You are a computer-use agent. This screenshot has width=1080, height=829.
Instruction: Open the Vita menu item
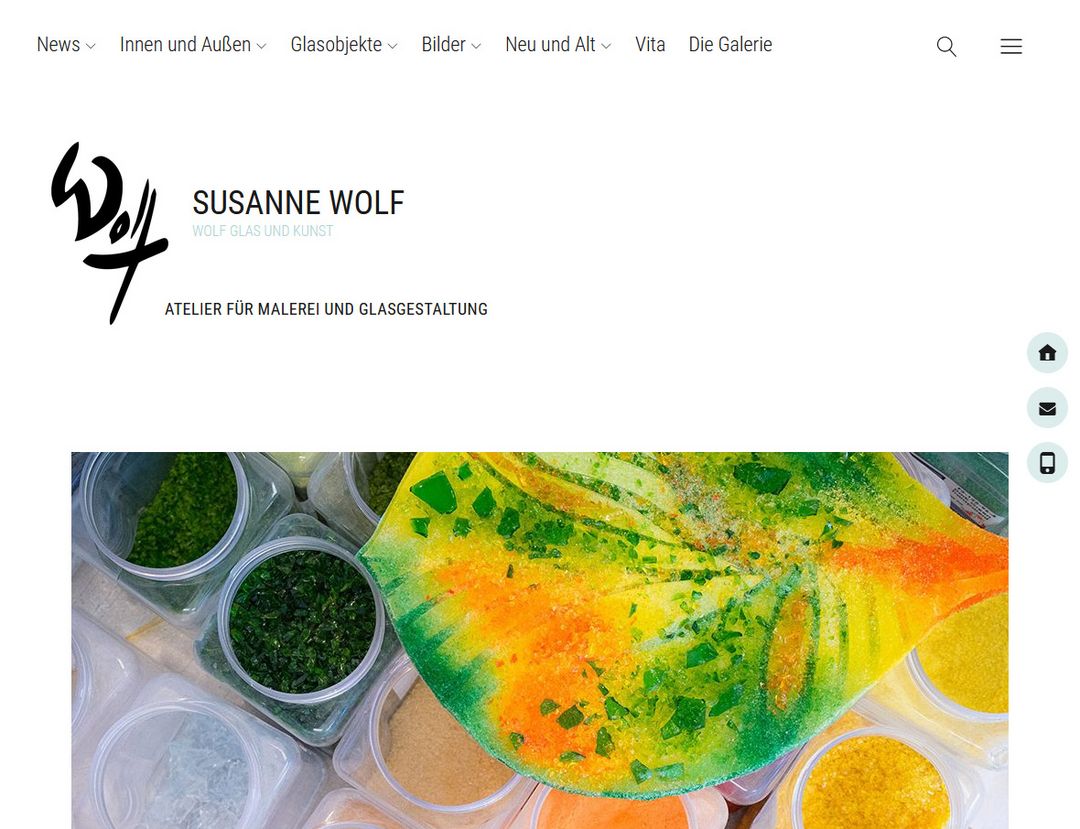(x=650, y=44)
